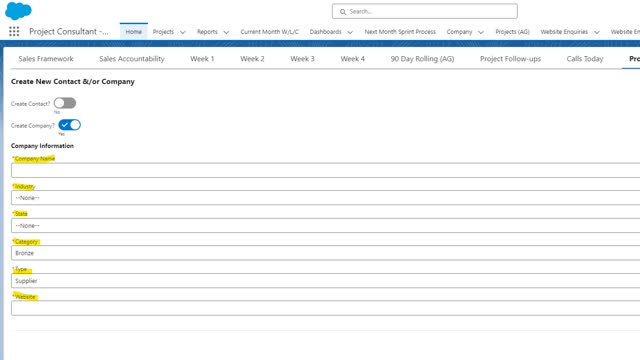Open the Home navigation tab

click(133, 31)
